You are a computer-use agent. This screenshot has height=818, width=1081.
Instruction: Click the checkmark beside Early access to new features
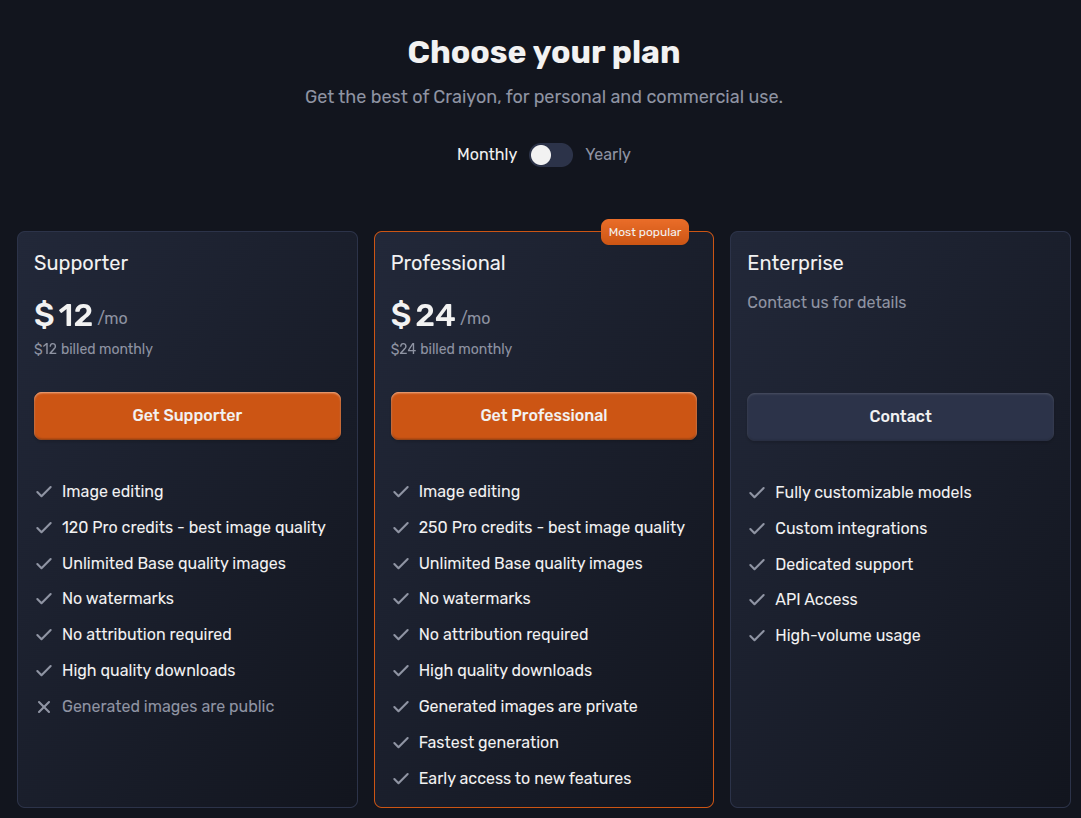click(400, 778)
